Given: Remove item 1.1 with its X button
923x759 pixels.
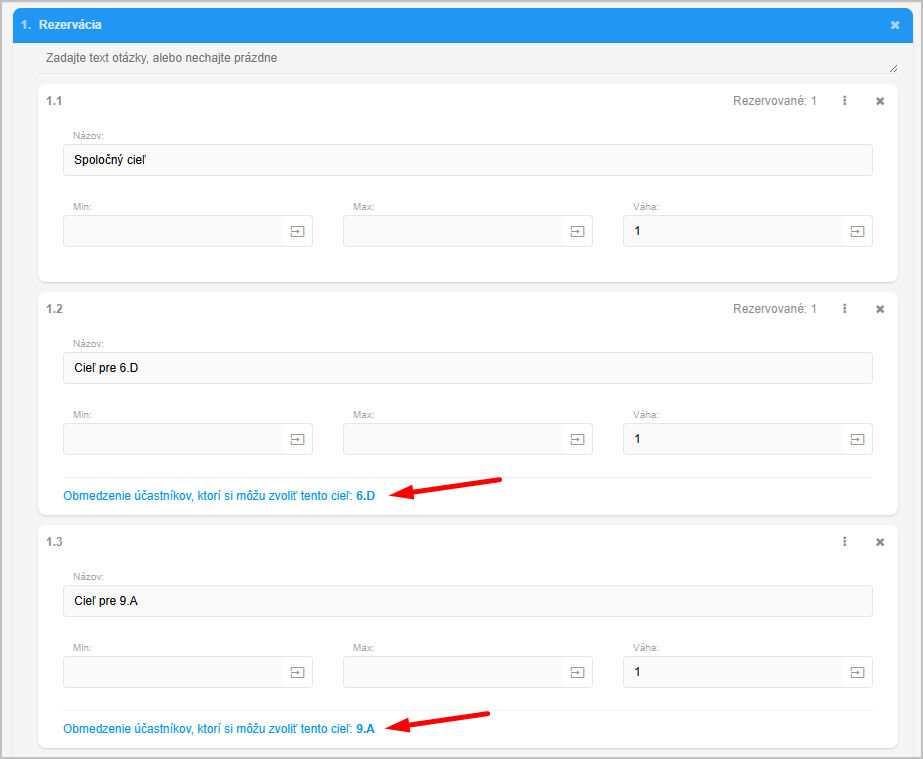Looking at the screenshot, I should (880, 101).
